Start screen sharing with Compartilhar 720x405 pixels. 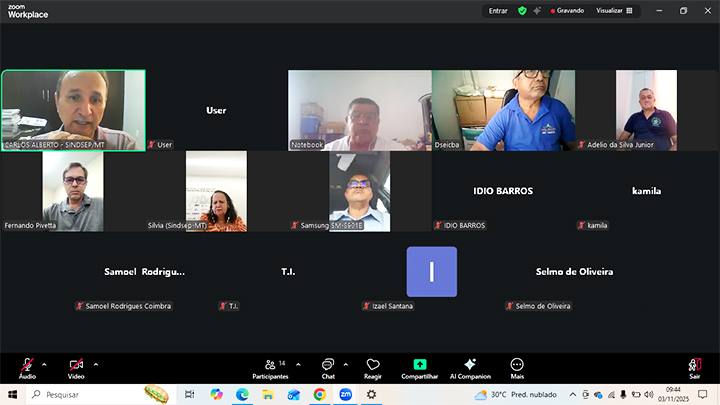(420, 367)
